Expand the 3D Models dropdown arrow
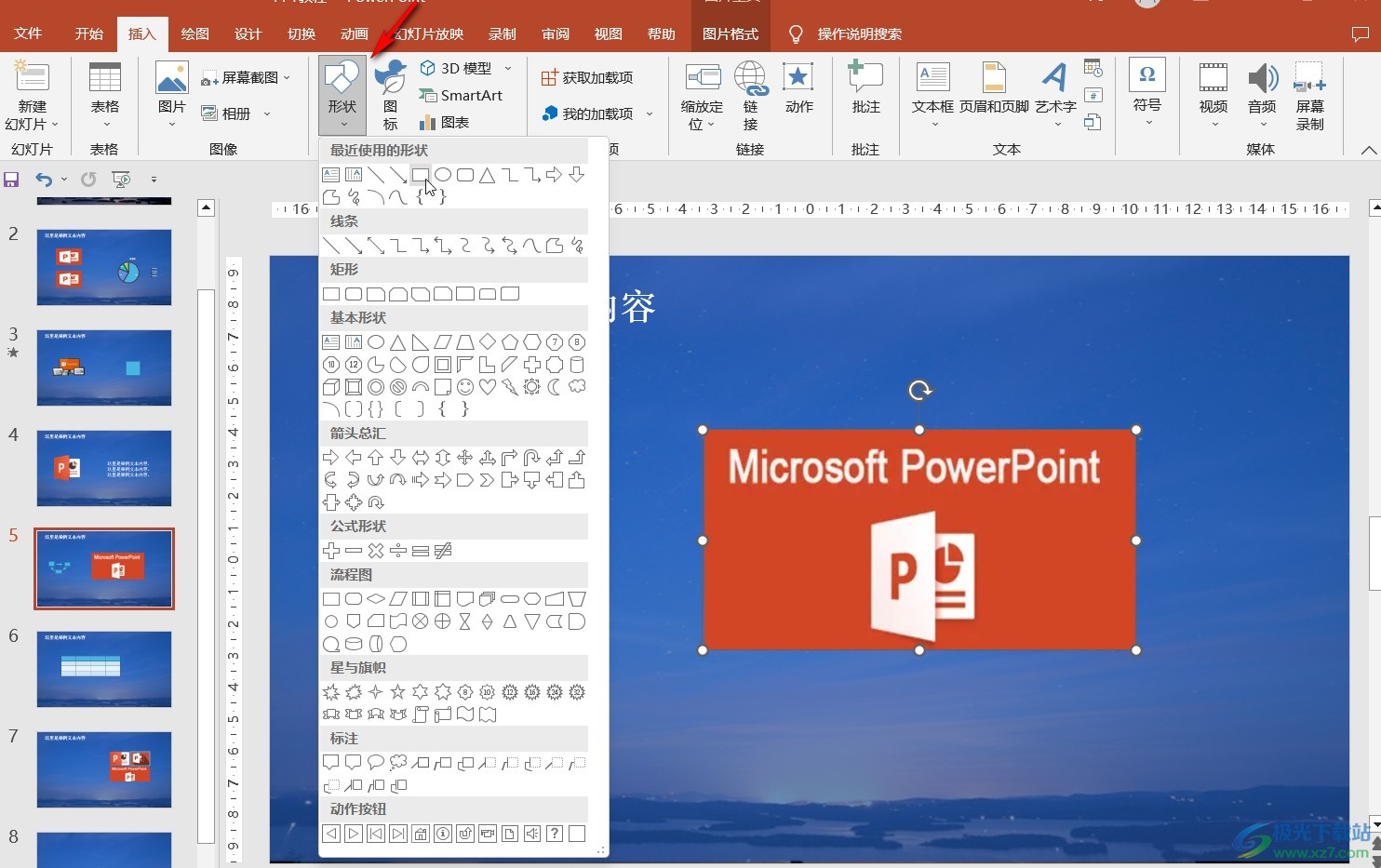Viewport: 1381px width, 868px height. (508, 68)
